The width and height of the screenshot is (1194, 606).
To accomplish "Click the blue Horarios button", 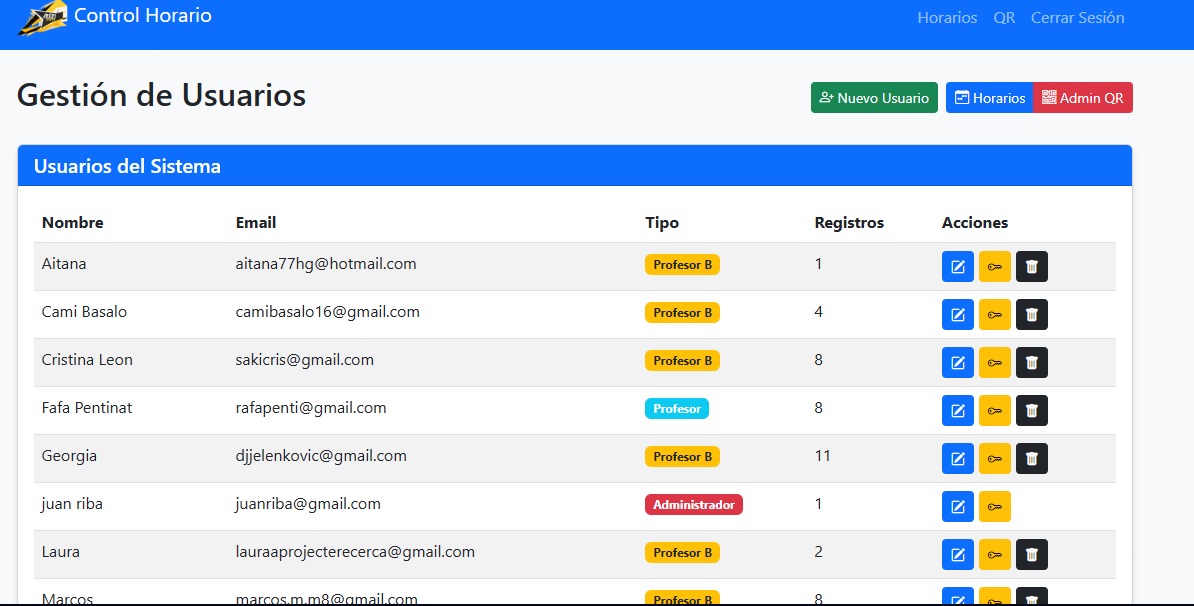I will (x=989, y=98).
